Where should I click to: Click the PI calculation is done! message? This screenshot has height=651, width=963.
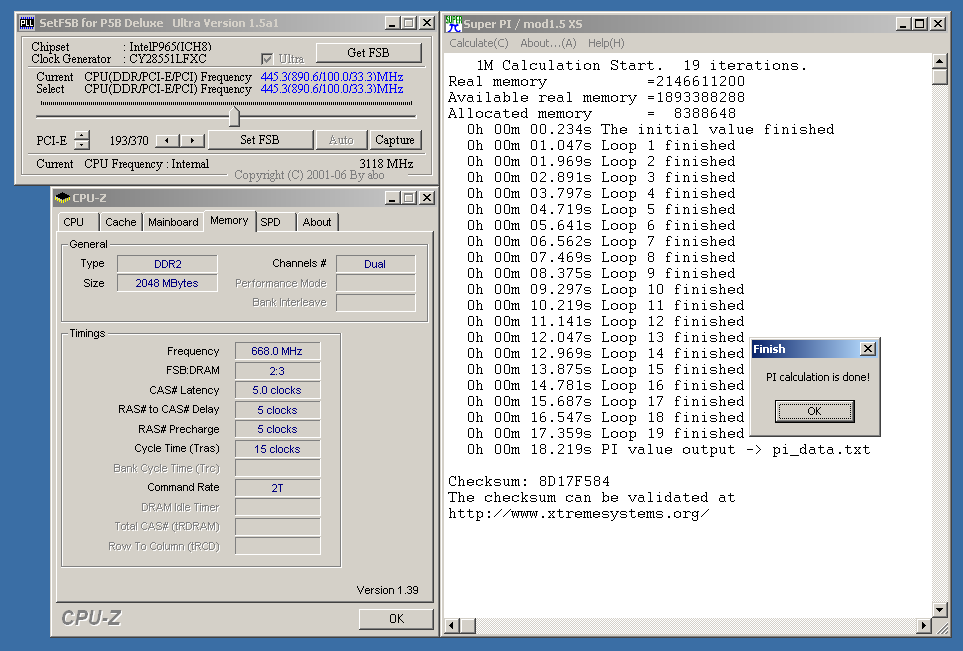point(818,377)
